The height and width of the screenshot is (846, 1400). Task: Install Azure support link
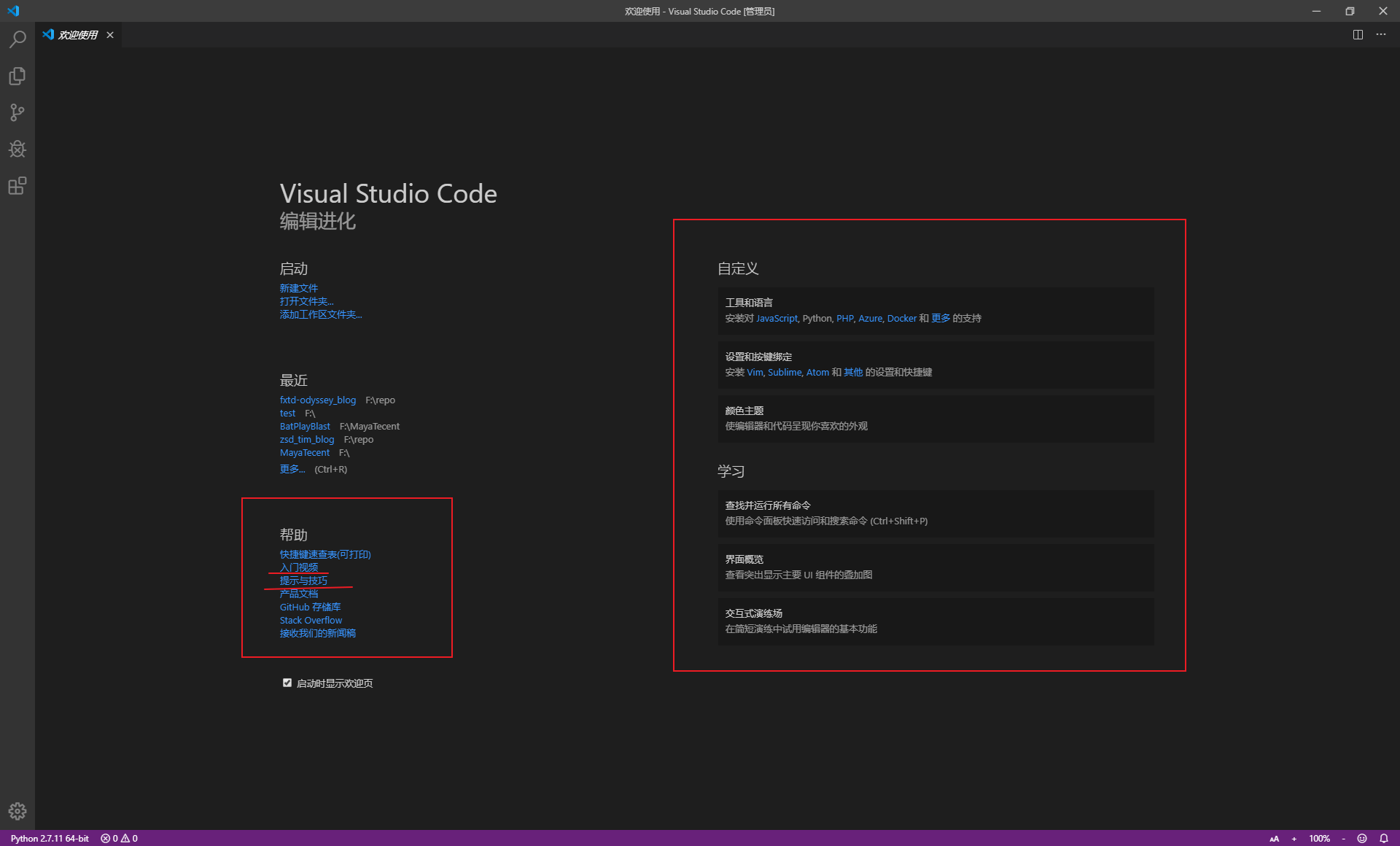click(x=870, y=318)
